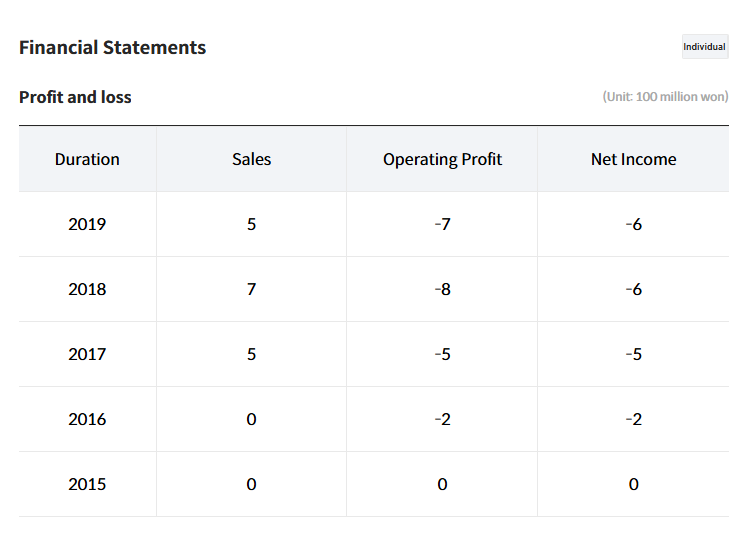Click the 2016 Operating Profit value -2
Image resolution: width=747 pixels, height=537 pixels.
(442, 419)
